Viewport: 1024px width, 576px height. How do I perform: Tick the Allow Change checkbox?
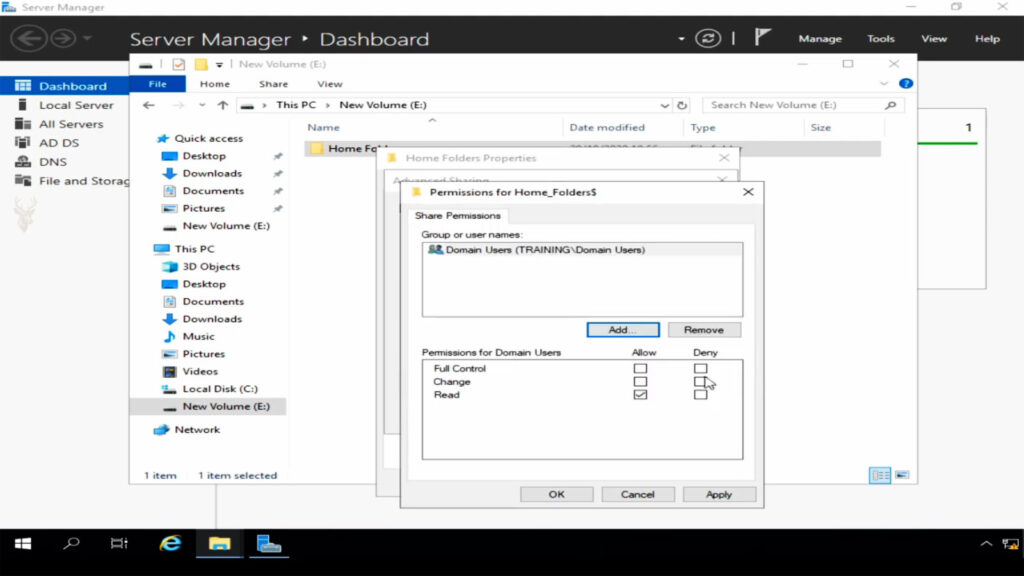coord(640,381)
